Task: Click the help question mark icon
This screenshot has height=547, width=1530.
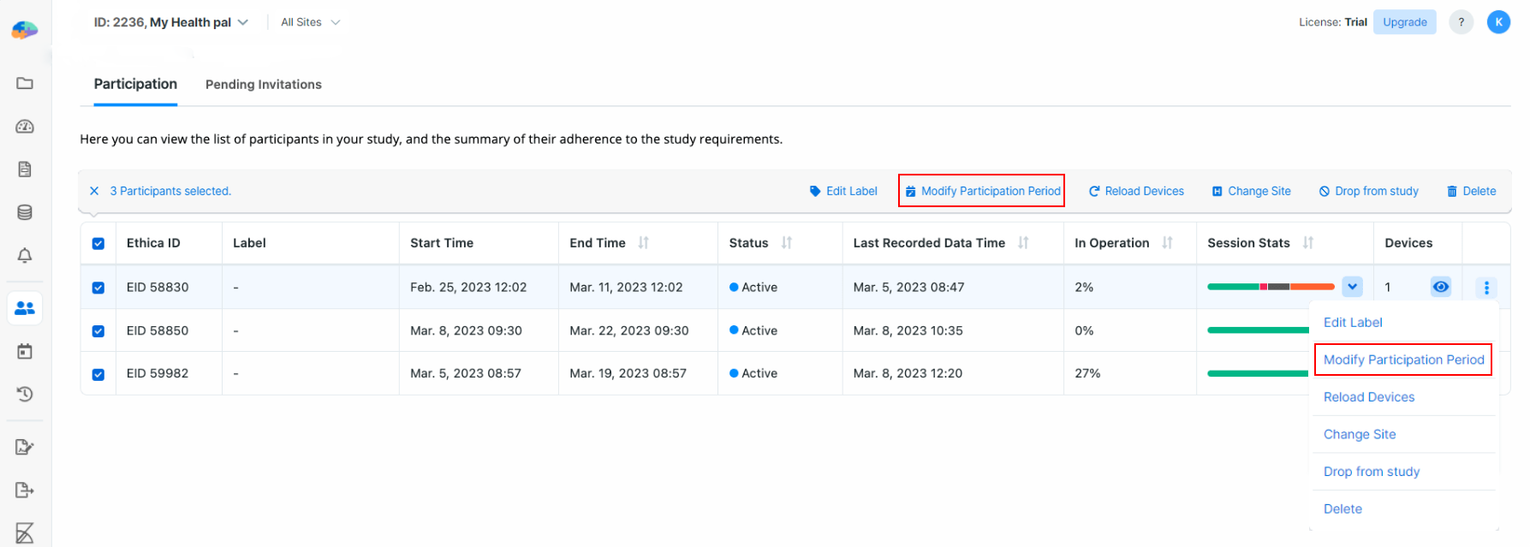Action: click(1461, 22)
